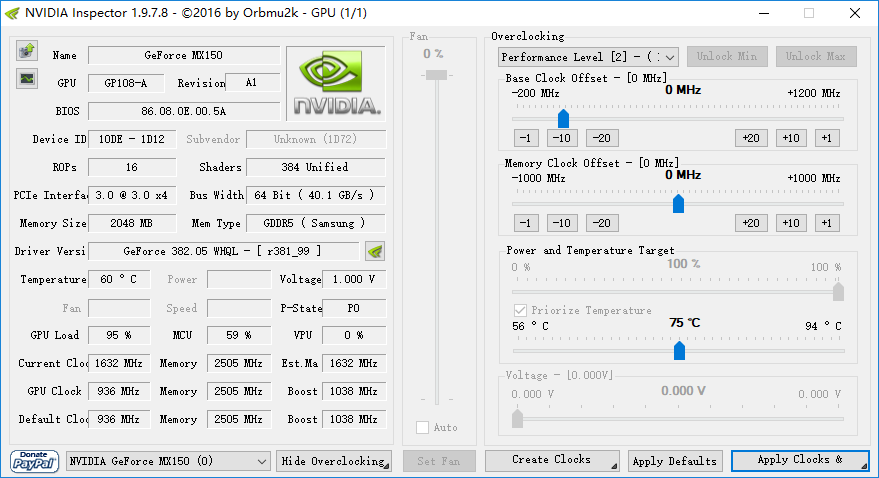Click Subvendor value Unknown (1D72)

[x=316, y=139]
